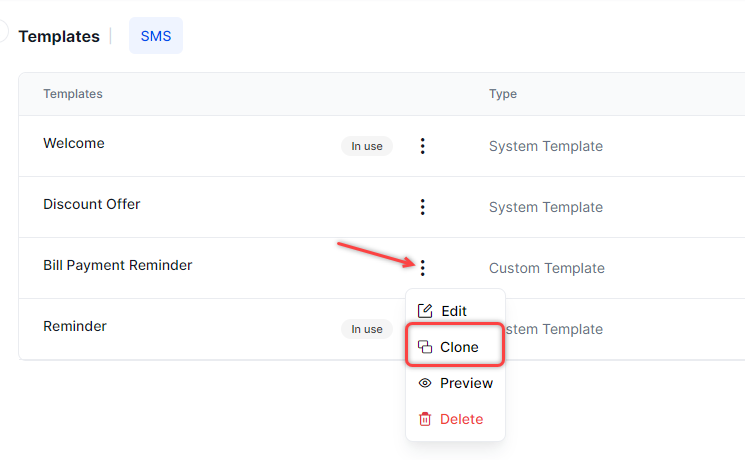Click the pencil icon beside Edit
Image resolution: width=745 pixels, height=460 pixels.
425,311
